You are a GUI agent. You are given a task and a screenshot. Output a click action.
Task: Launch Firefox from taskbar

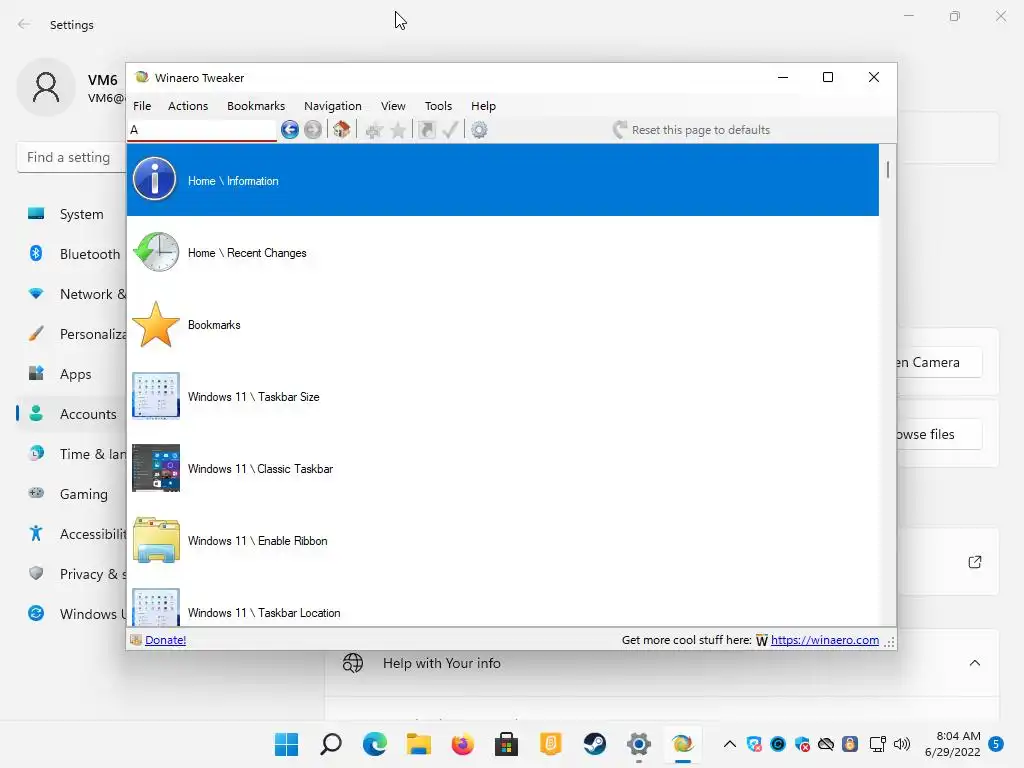pos(462,744)
